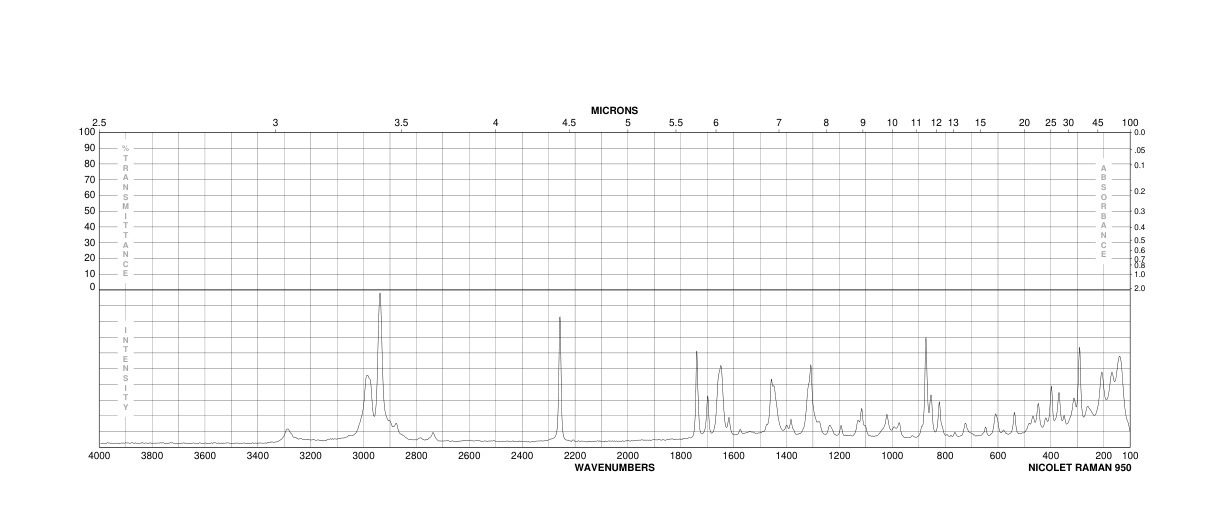Viewport: 1224px width, 528px height.
Task: Click the 1800 wavenumber tick label
Action: pyautogui.click(x=680, y=456)
